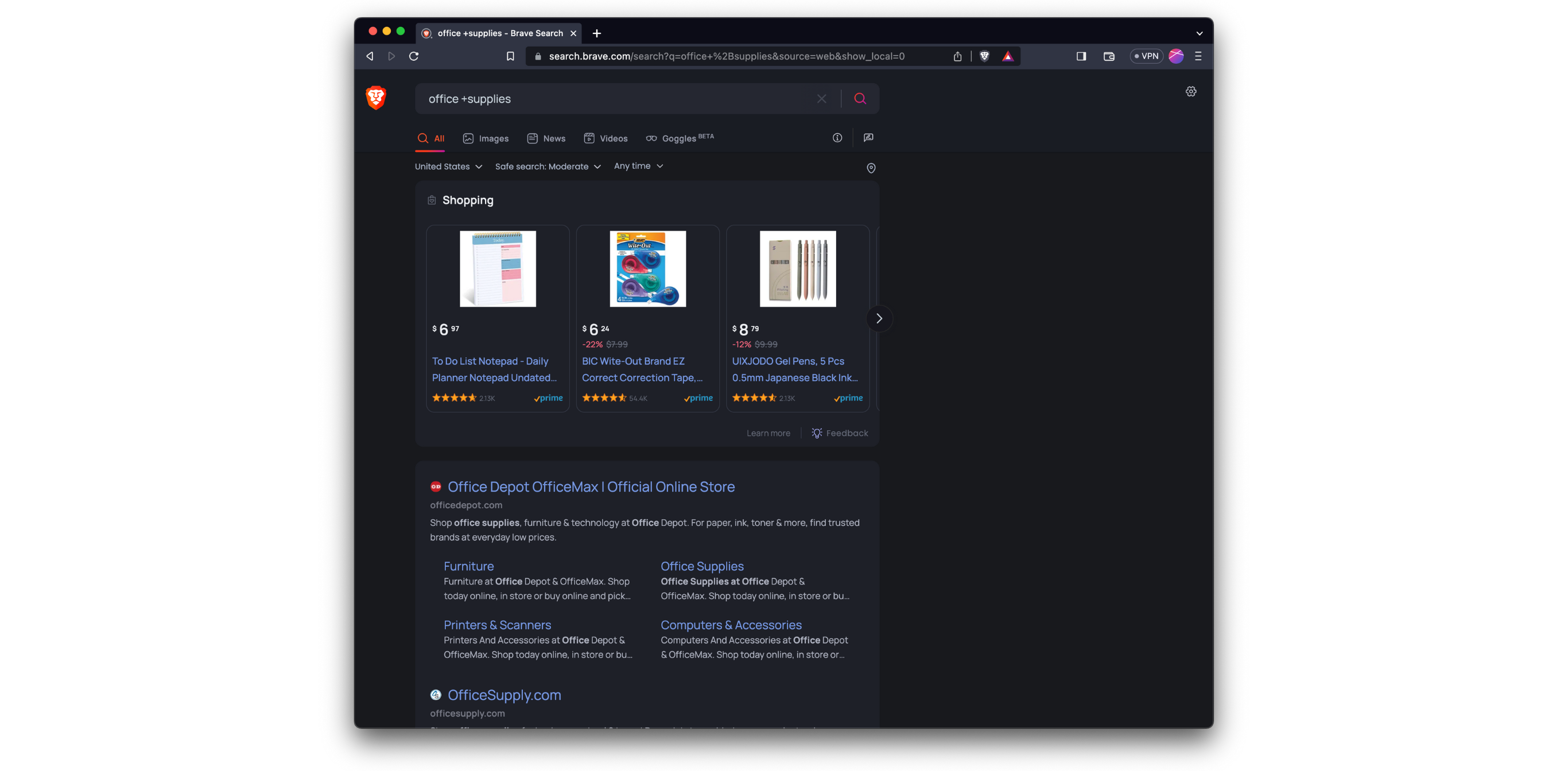Click the profile avatar icon in the toolbar
The width and height of the screenshot is (1568, 771).
[1176, 56]
